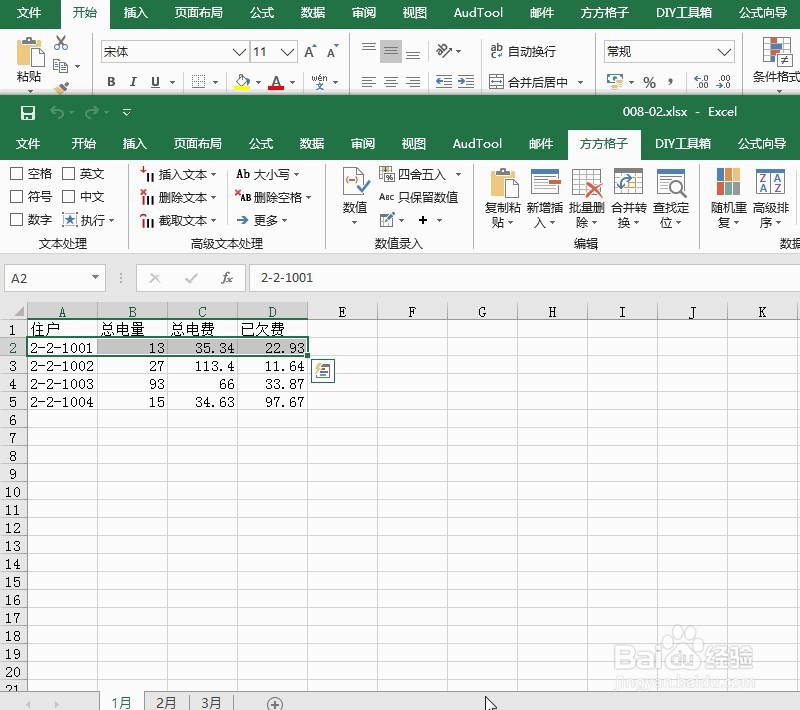
Task: Select the 批量删除 tool
Action: coord(586,197)
